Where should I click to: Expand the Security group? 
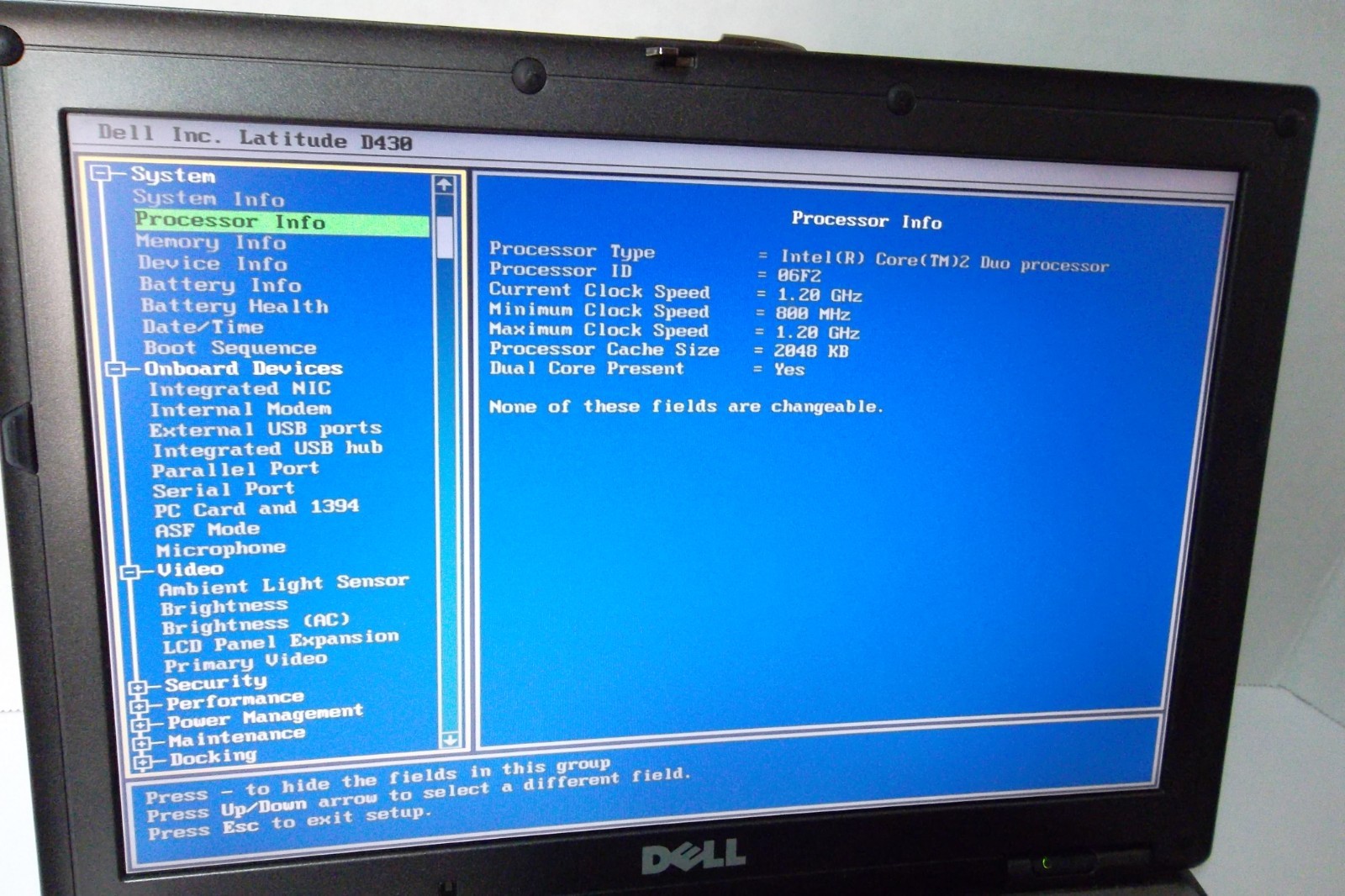(x=138, y=688)
